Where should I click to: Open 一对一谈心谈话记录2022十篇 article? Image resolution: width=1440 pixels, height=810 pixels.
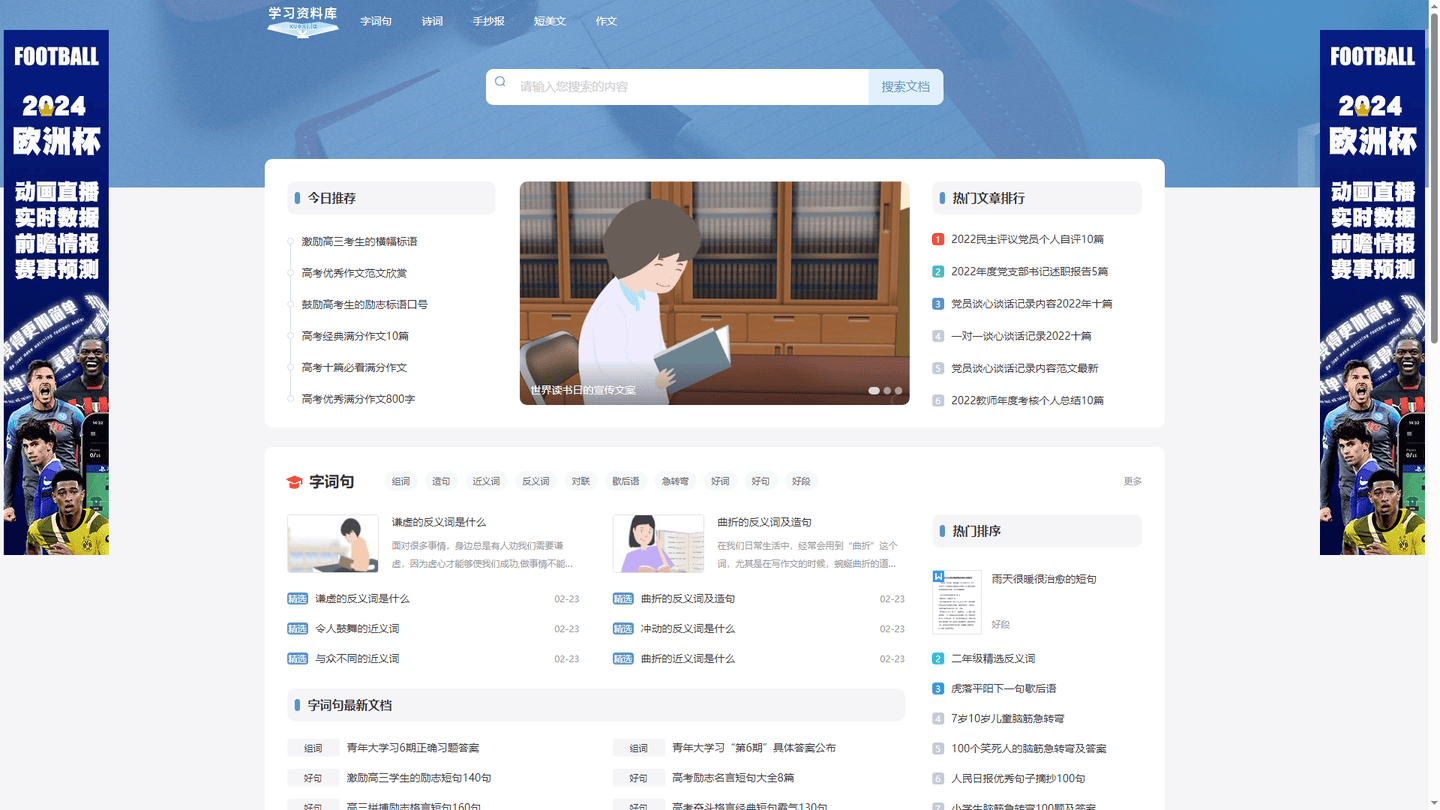[x=1021, y=336]
